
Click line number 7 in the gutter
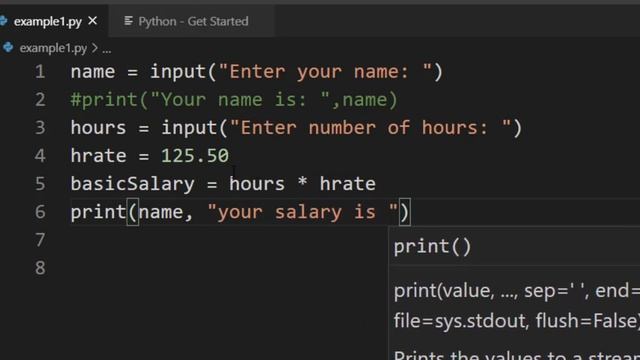(x=40, y=240)
